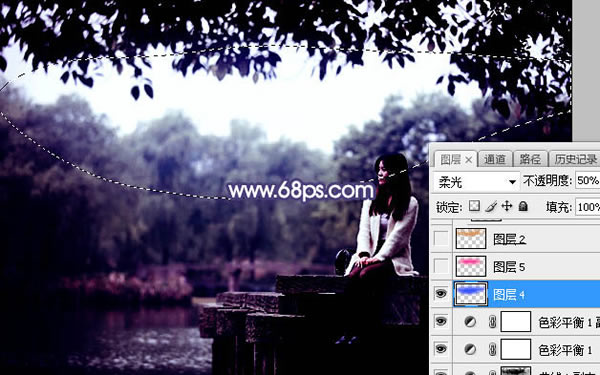Screen dimensions: 600x375
Task: Click the lock position move icon
Action: [x=507, y=207]
